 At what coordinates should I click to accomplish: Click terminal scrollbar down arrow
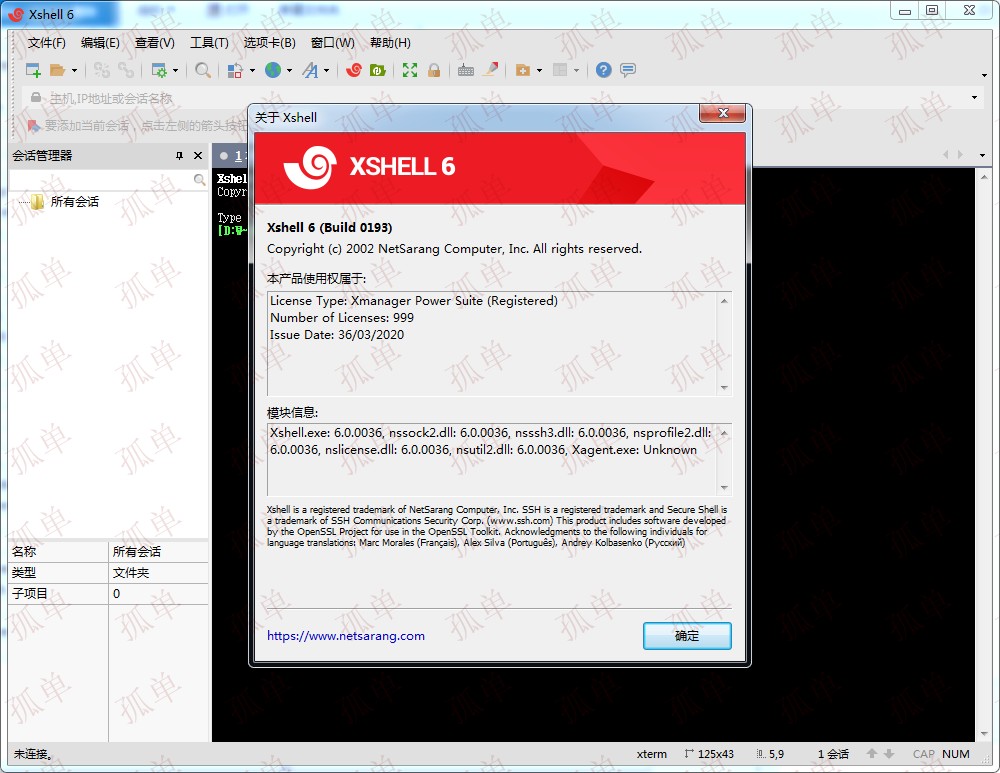pyautogui.click(x=984, y=733)
